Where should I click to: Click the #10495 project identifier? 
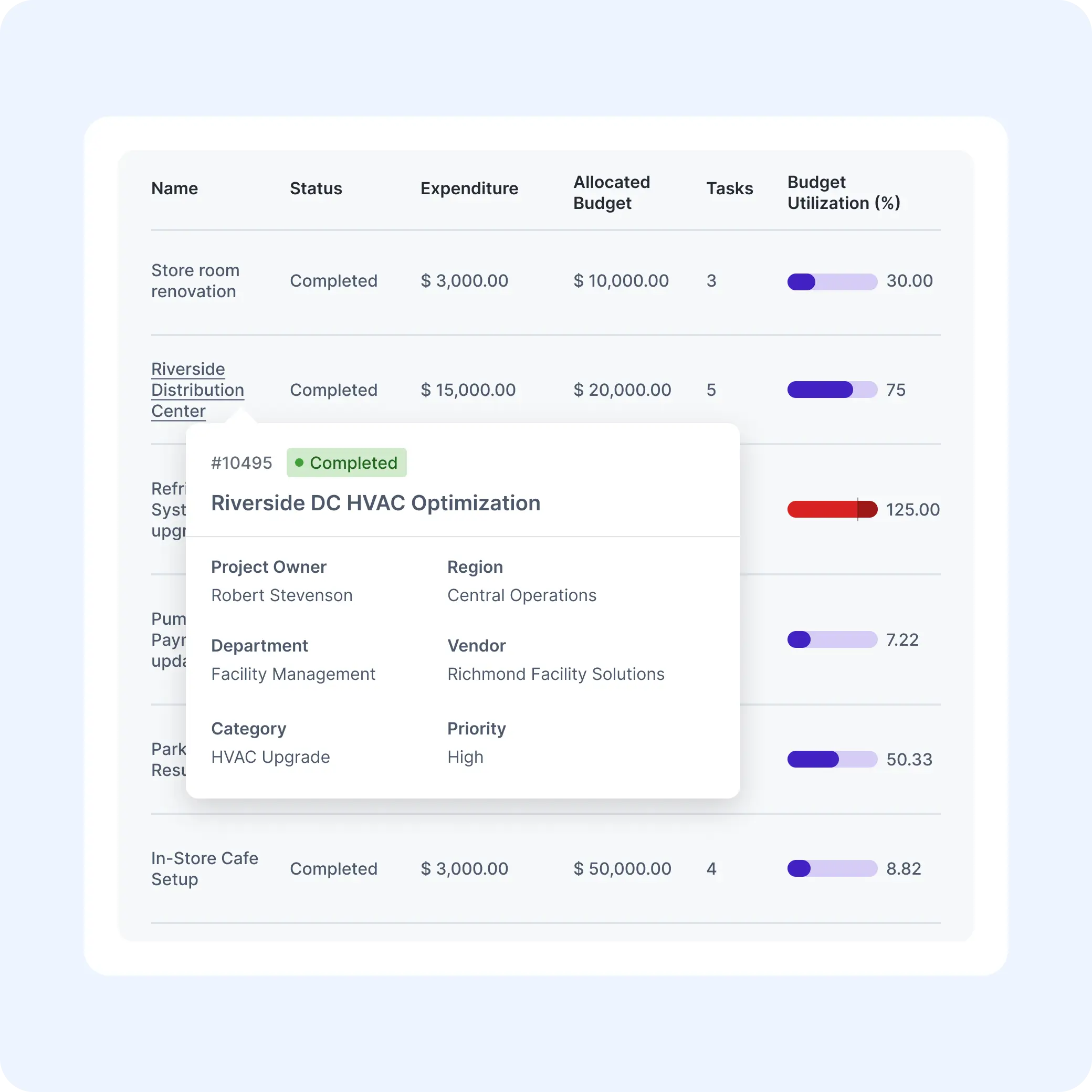point(242,463)
